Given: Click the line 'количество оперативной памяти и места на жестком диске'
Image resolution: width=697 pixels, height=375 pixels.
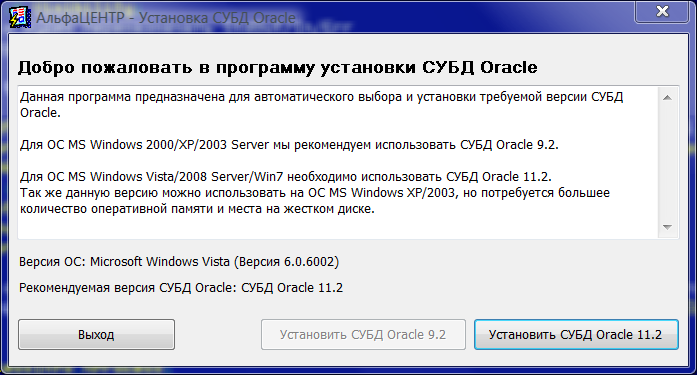Looking at the screenshot, I should [197, 209].
